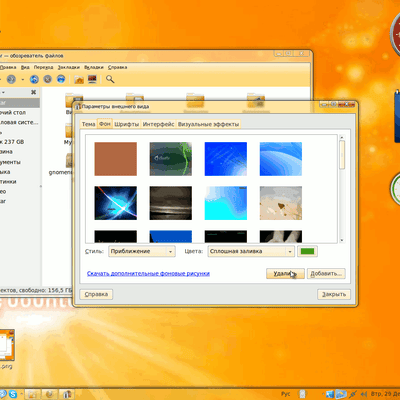Click the Справка button in appearance dialog
This screenshot has height=400, width=400.
96,294
